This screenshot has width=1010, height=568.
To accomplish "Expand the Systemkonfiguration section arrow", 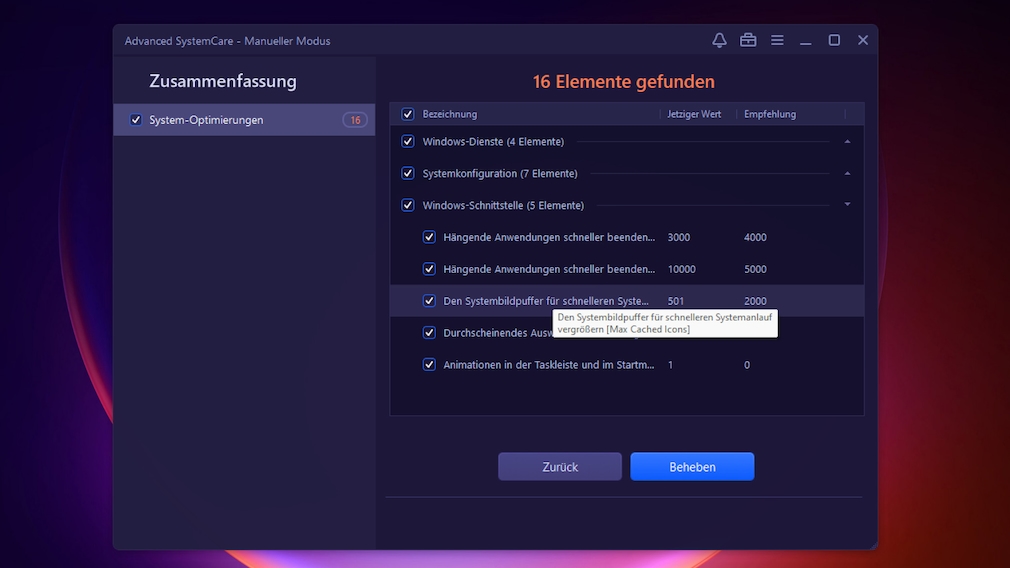I will (847, 174).
